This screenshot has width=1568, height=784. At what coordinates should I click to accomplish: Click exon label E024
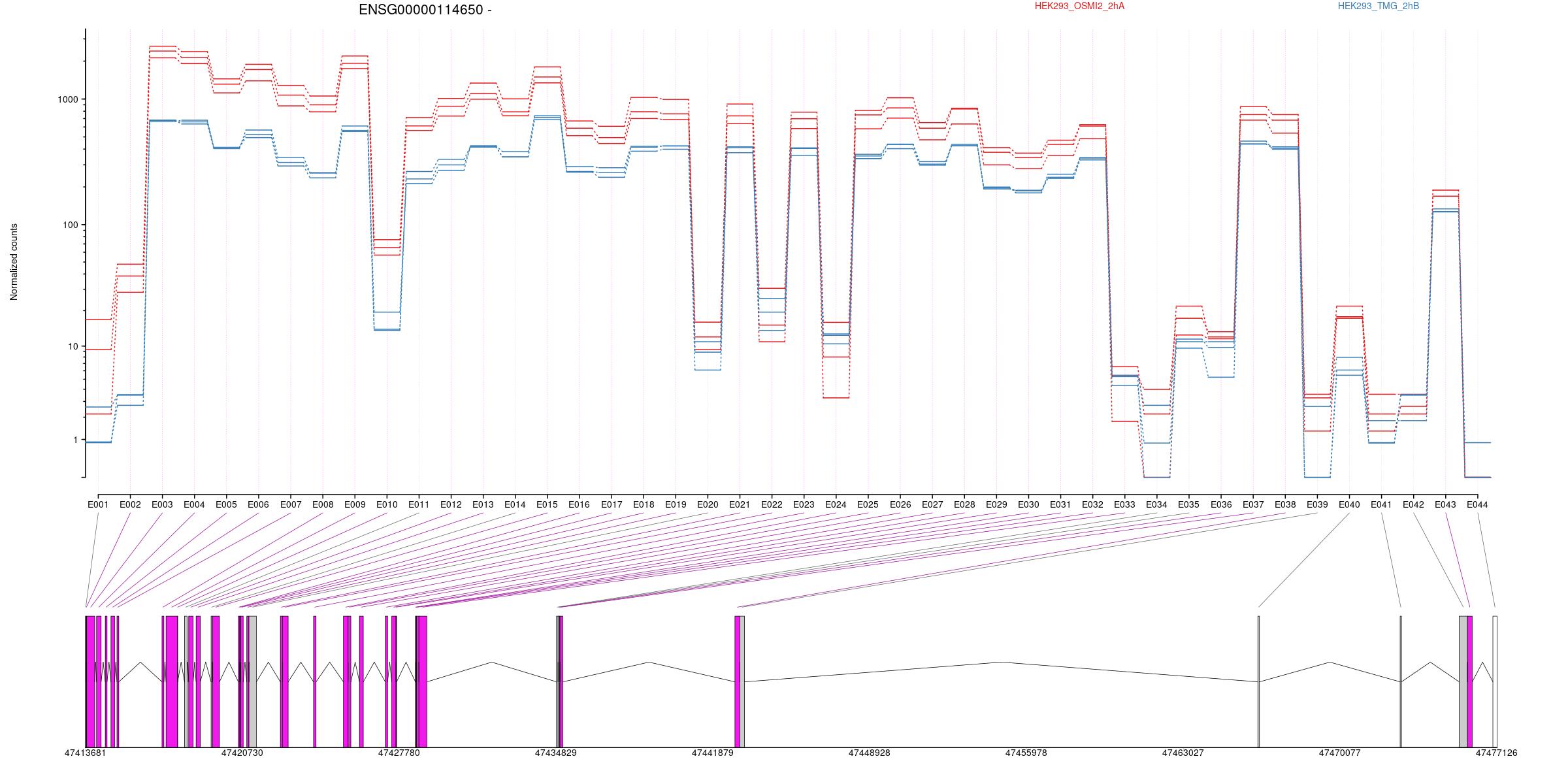(x=836, y=504)
